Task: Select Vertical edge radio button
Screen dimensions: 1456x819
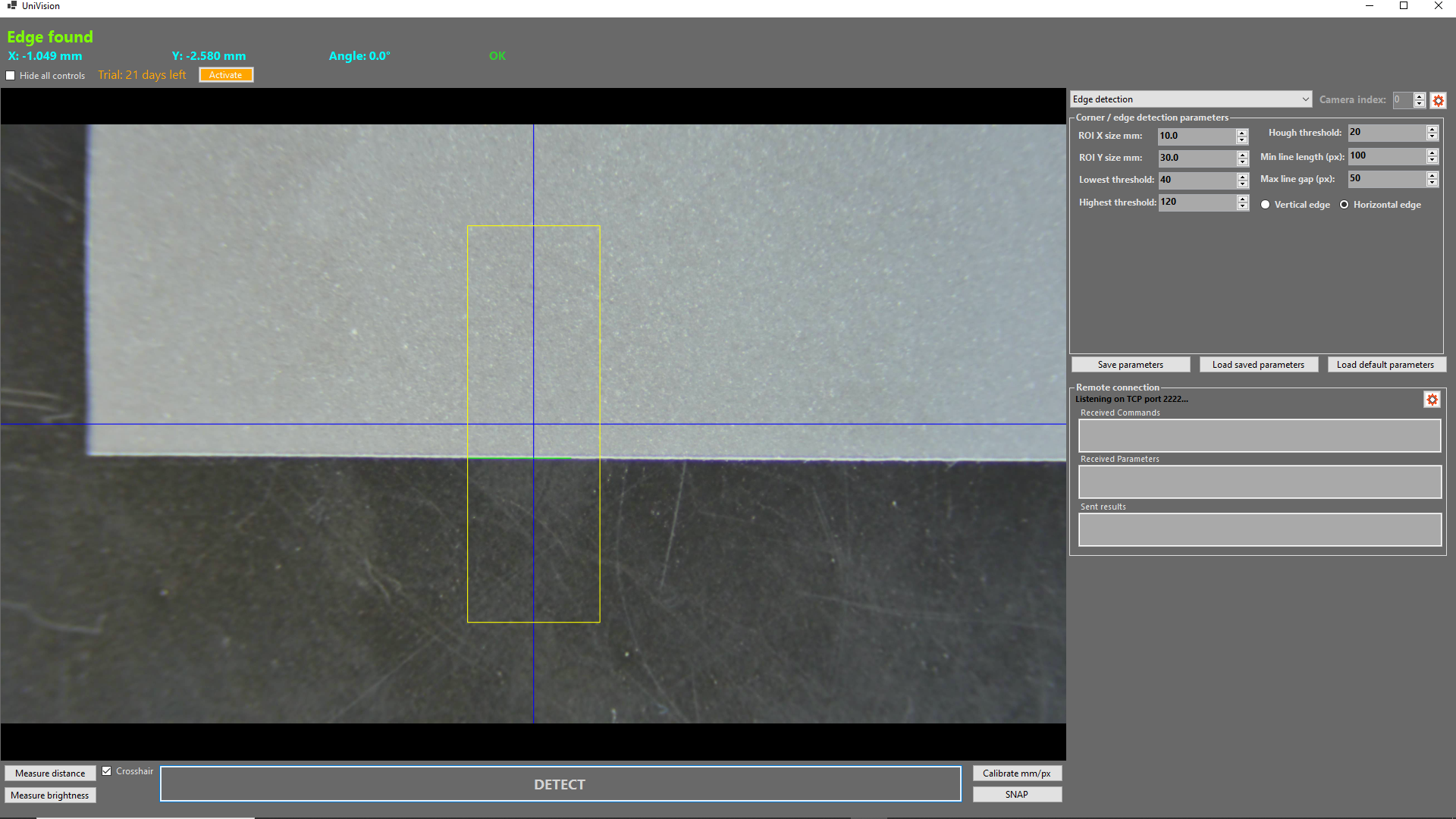Action: coord(1265,205)
